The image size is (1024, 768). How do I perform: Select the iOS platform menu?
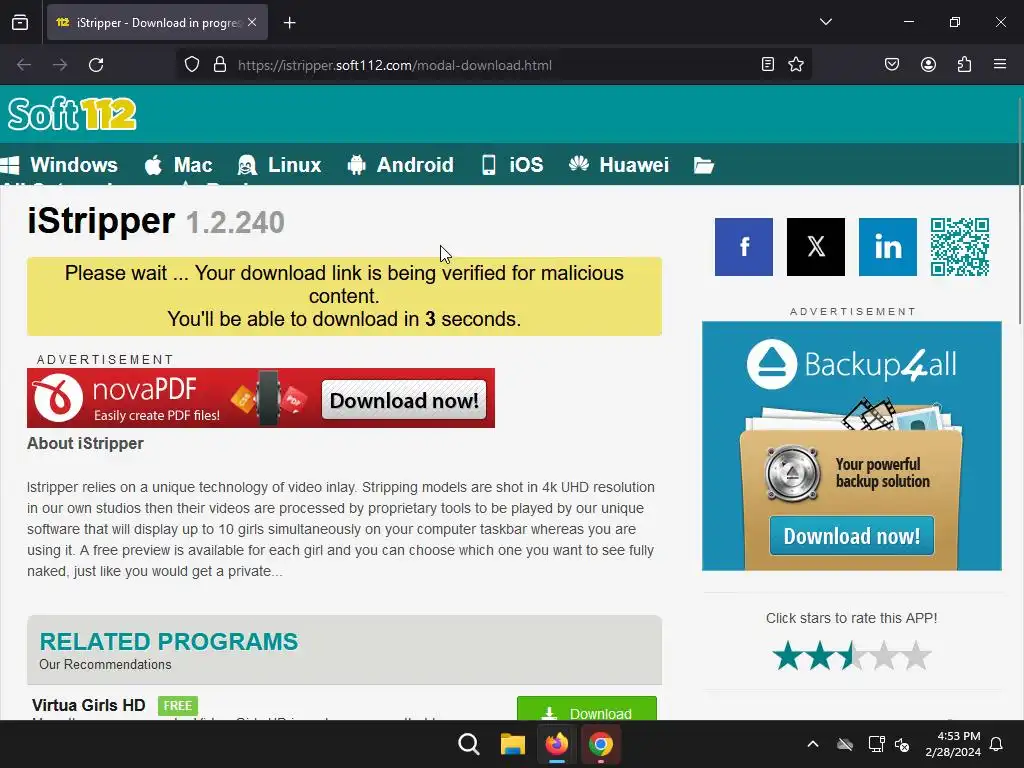(x=512, y=165)
